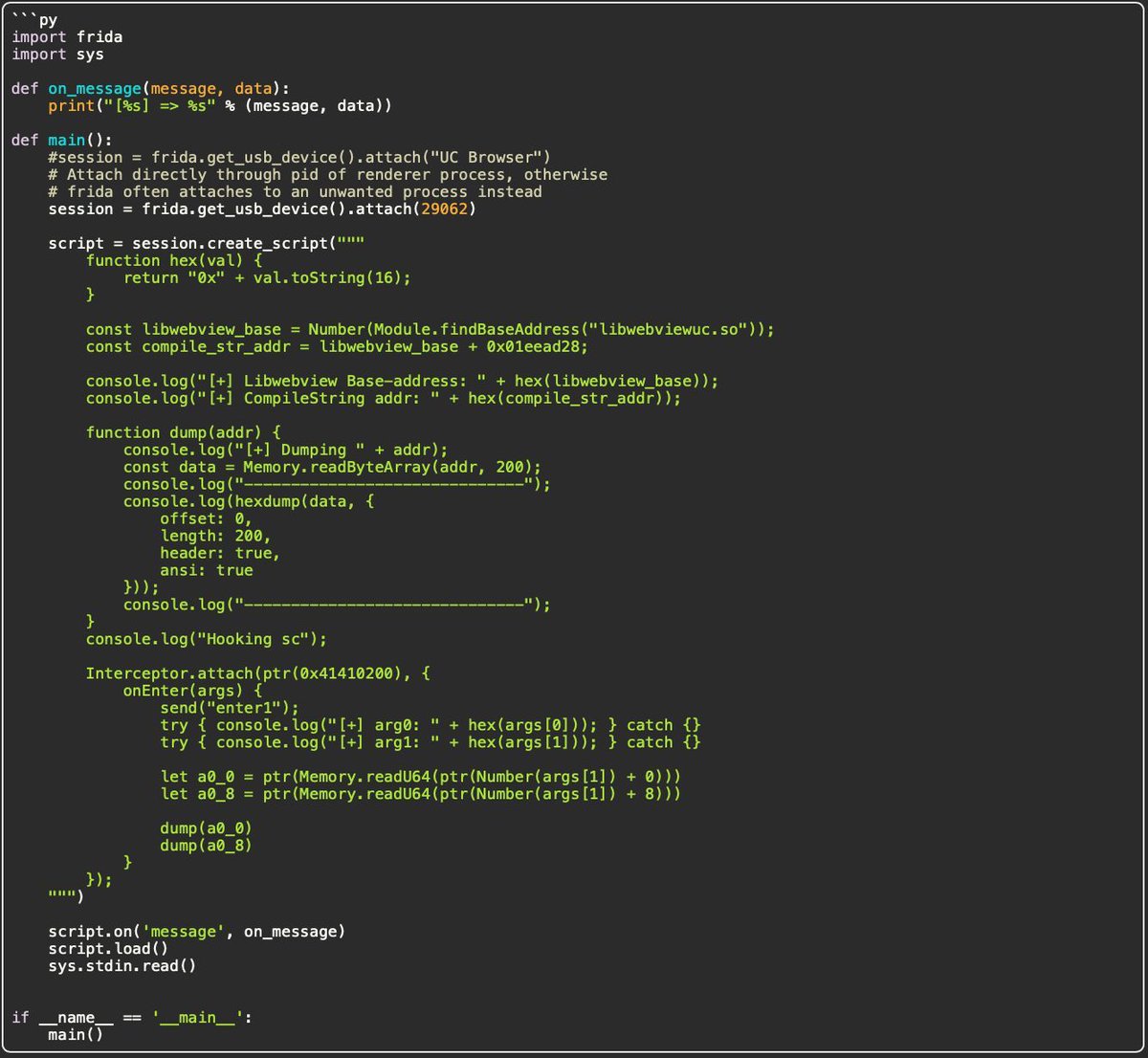
Task: Click the commented attach "UC Browser" line
Action: click(x=299, y=157)
